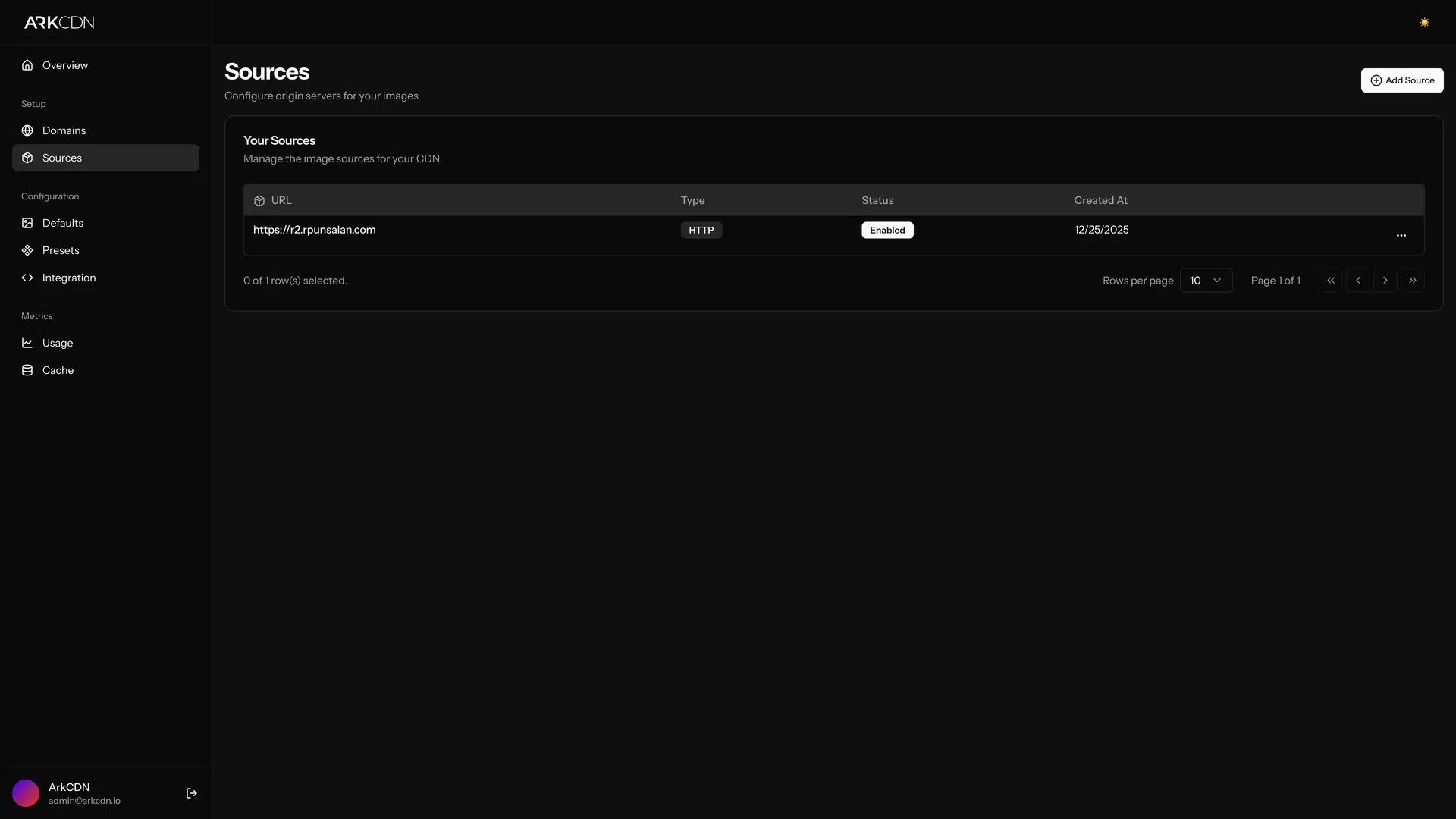Click the Usage chart icon
Viewport: 1456px width, 819px height.
click(x=27, y=343)
